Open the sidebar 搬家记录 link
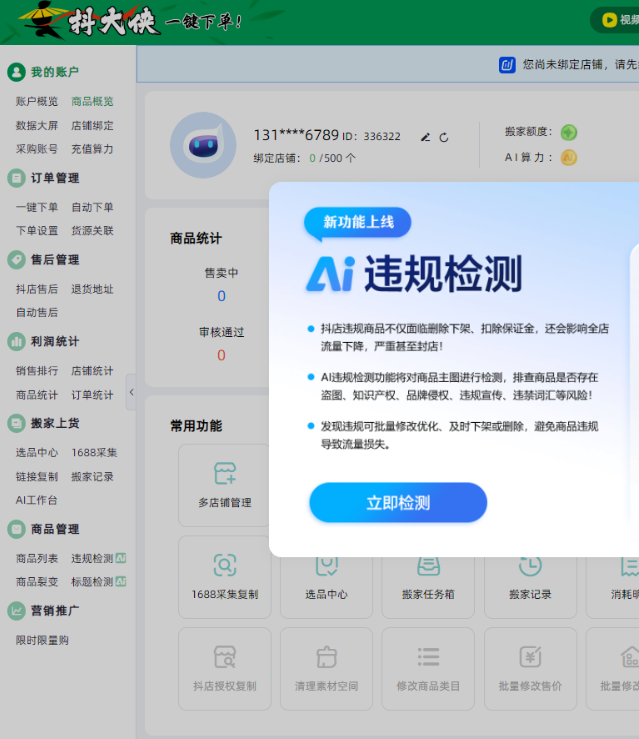The width and height of the screenshot is (639, 739). click(92, 476)
